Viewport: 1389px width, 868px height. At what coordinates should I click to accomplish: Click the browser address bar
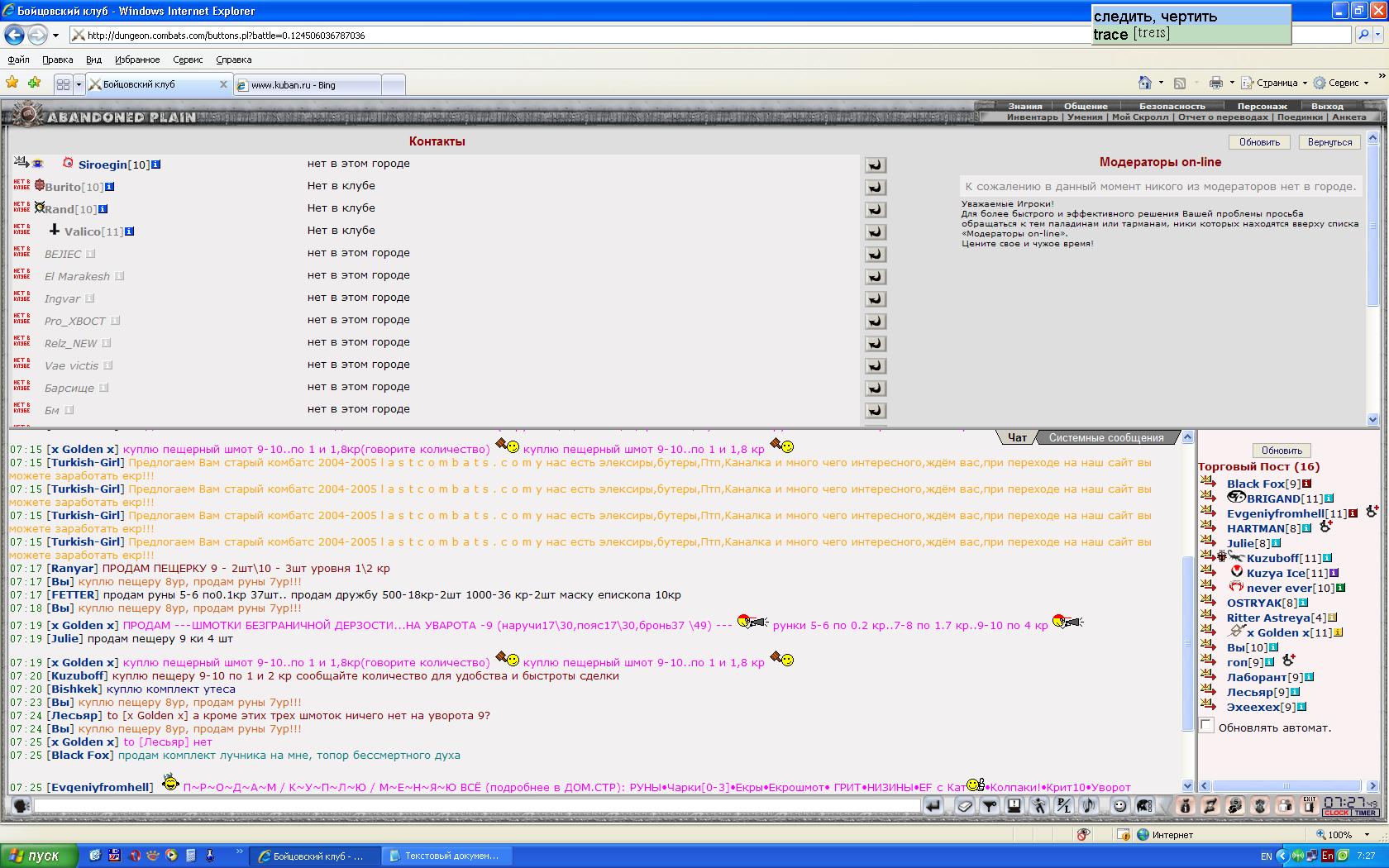579,35
